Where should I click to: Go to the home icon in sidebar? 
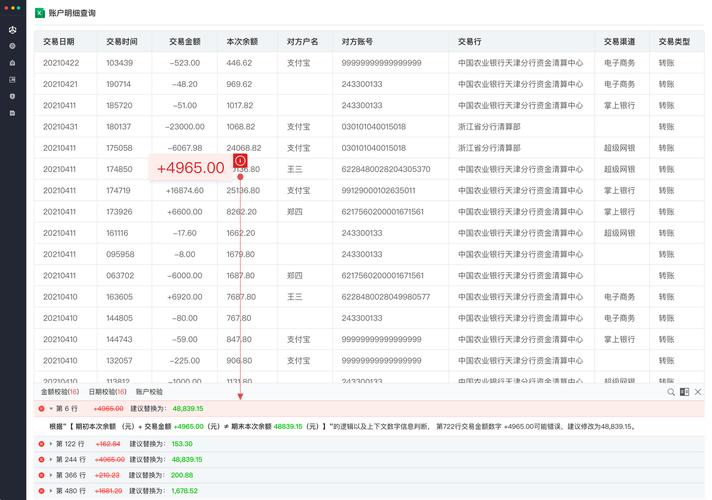coord(12,63)
